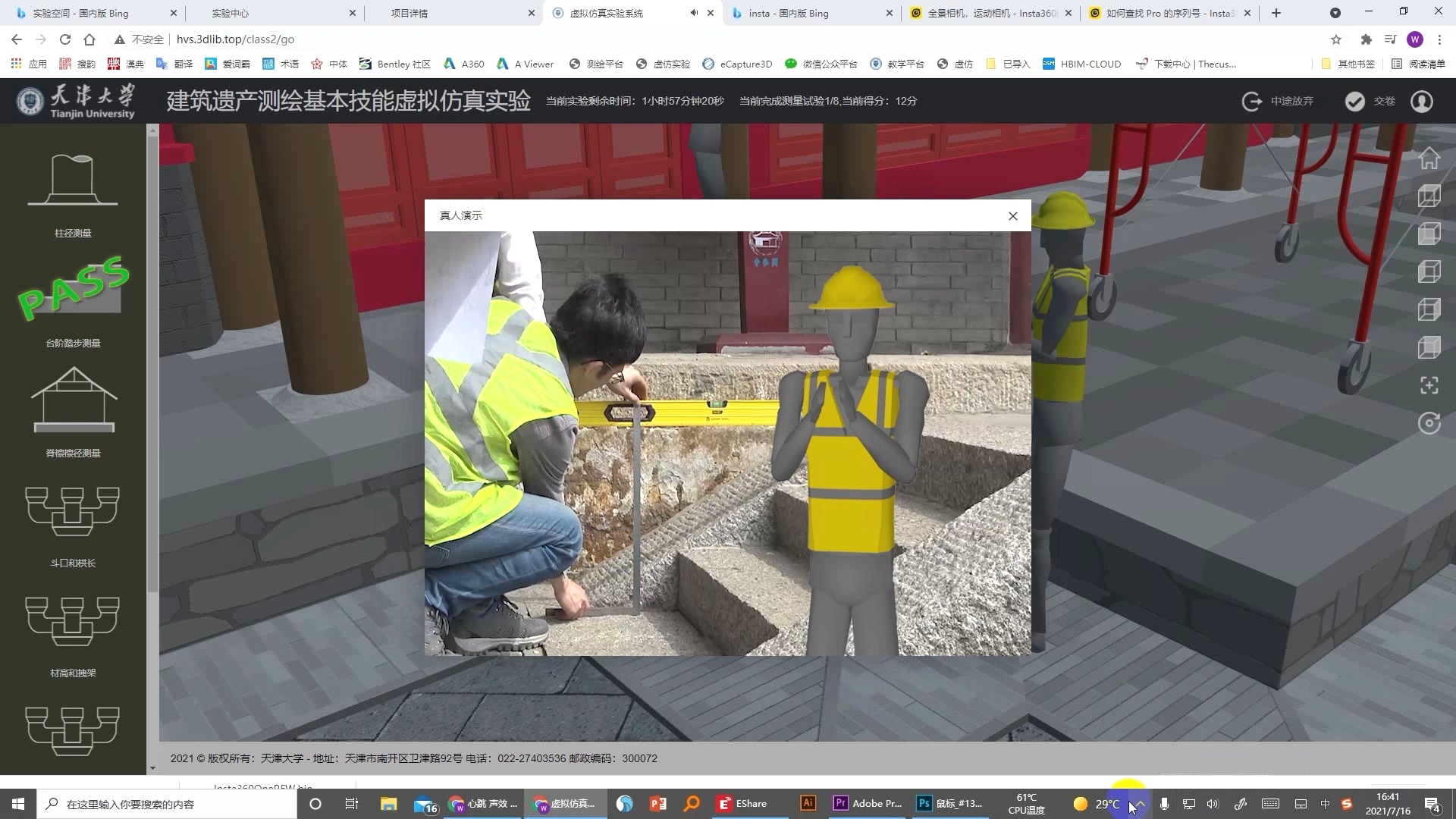
Task: Expand the system tray hidden icons chevron
Action: [x=1139, y=804]
